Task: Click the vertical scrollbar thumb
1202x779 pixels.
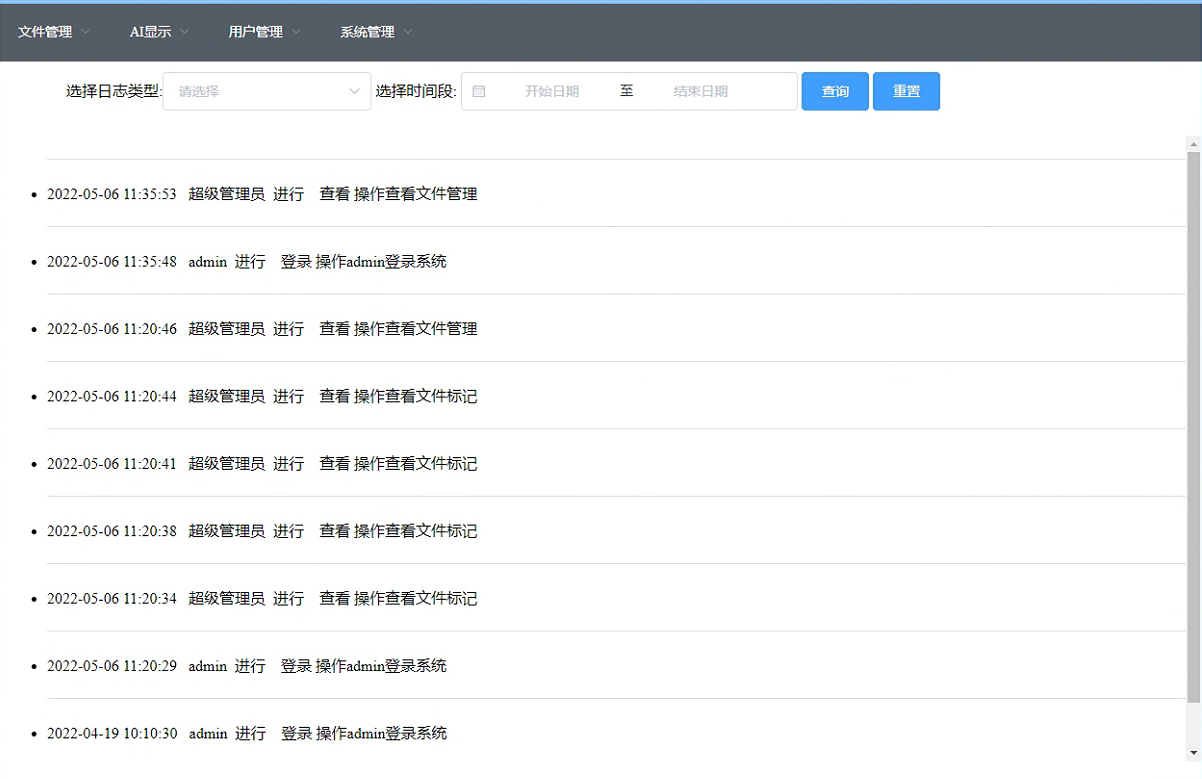Action: [x=1193, y=420]
